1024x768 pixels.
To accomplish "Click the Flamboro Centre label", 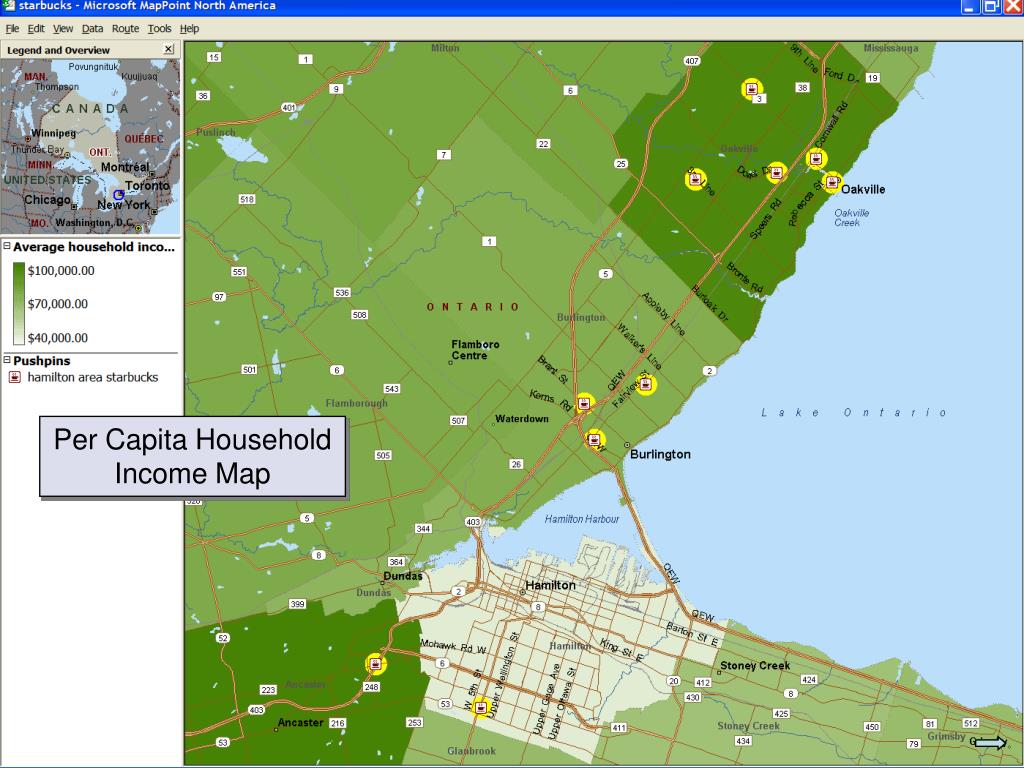I will [475, 349].
